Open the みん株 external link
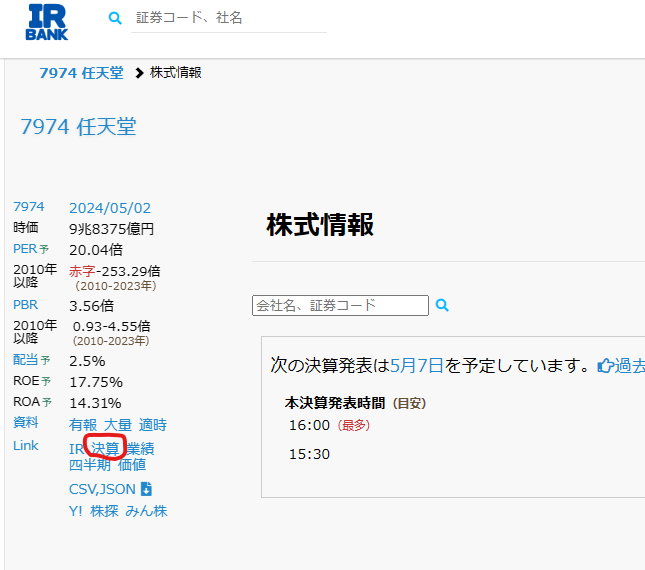This screenshot has width=645, height=570. [146, 511]
